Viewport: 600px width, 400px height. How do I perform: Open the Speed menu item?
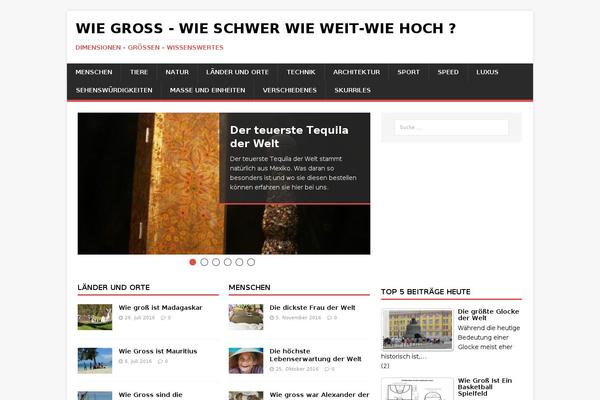(448, 72)
